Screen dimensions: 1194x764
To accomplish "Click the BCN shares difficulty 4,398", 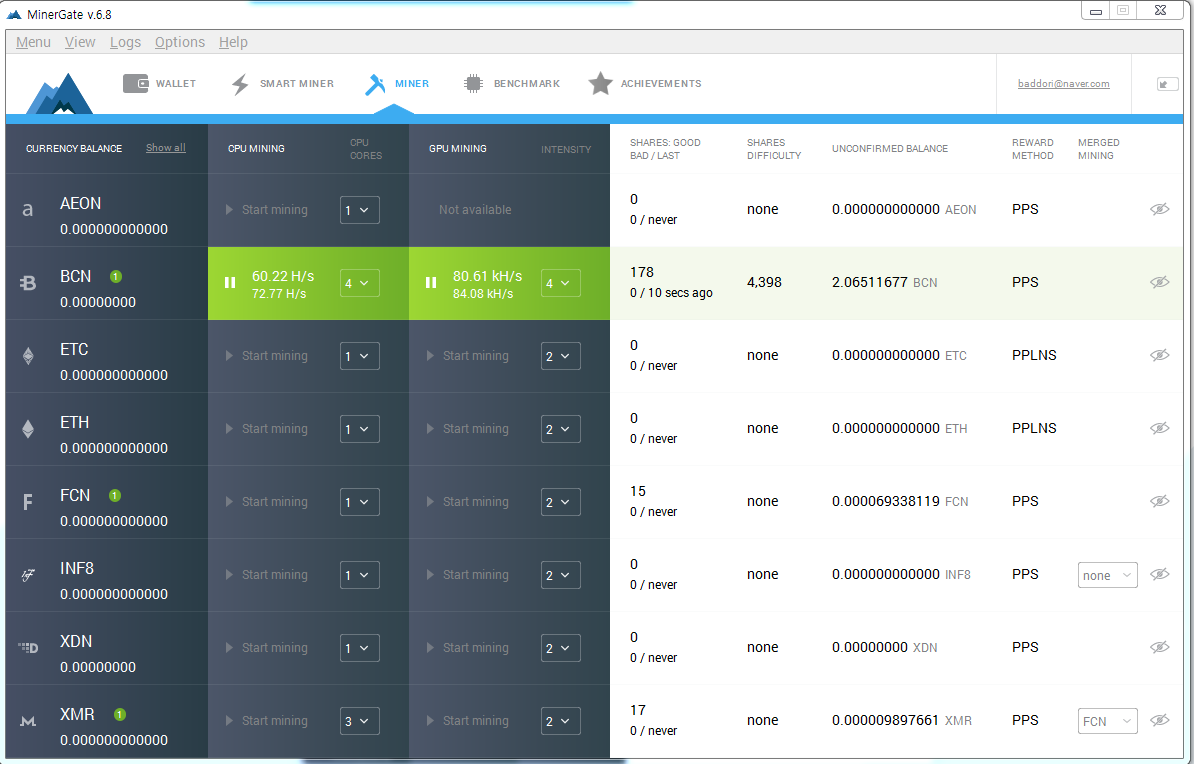I will click(x=765, y=283).
